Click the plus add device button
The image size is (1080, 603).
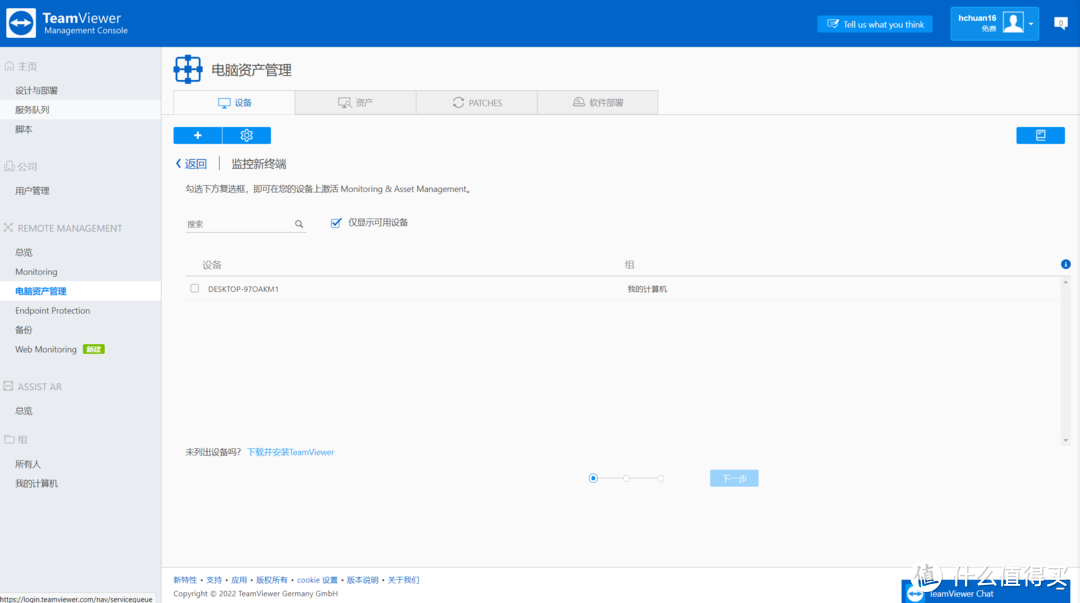pos(198,136)
